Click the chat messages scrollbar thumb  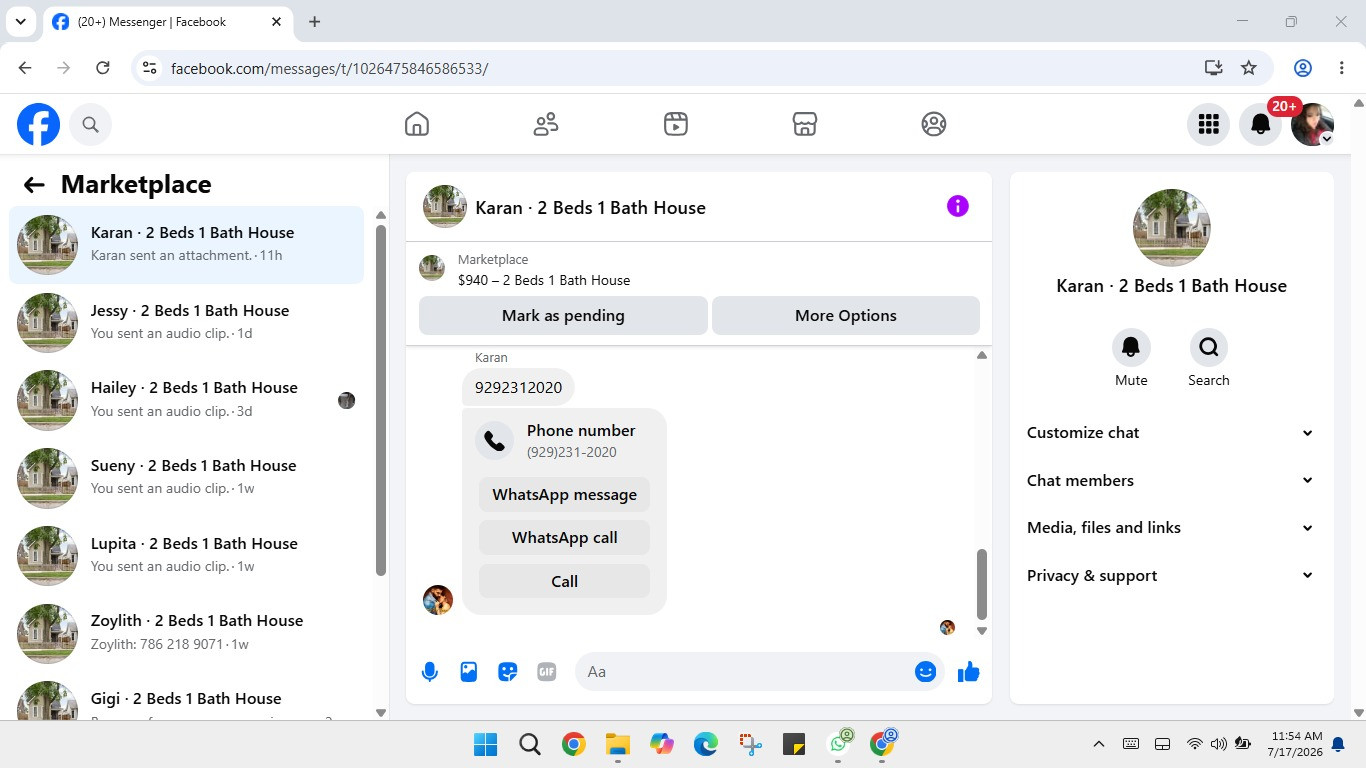[x=981, y=584]
